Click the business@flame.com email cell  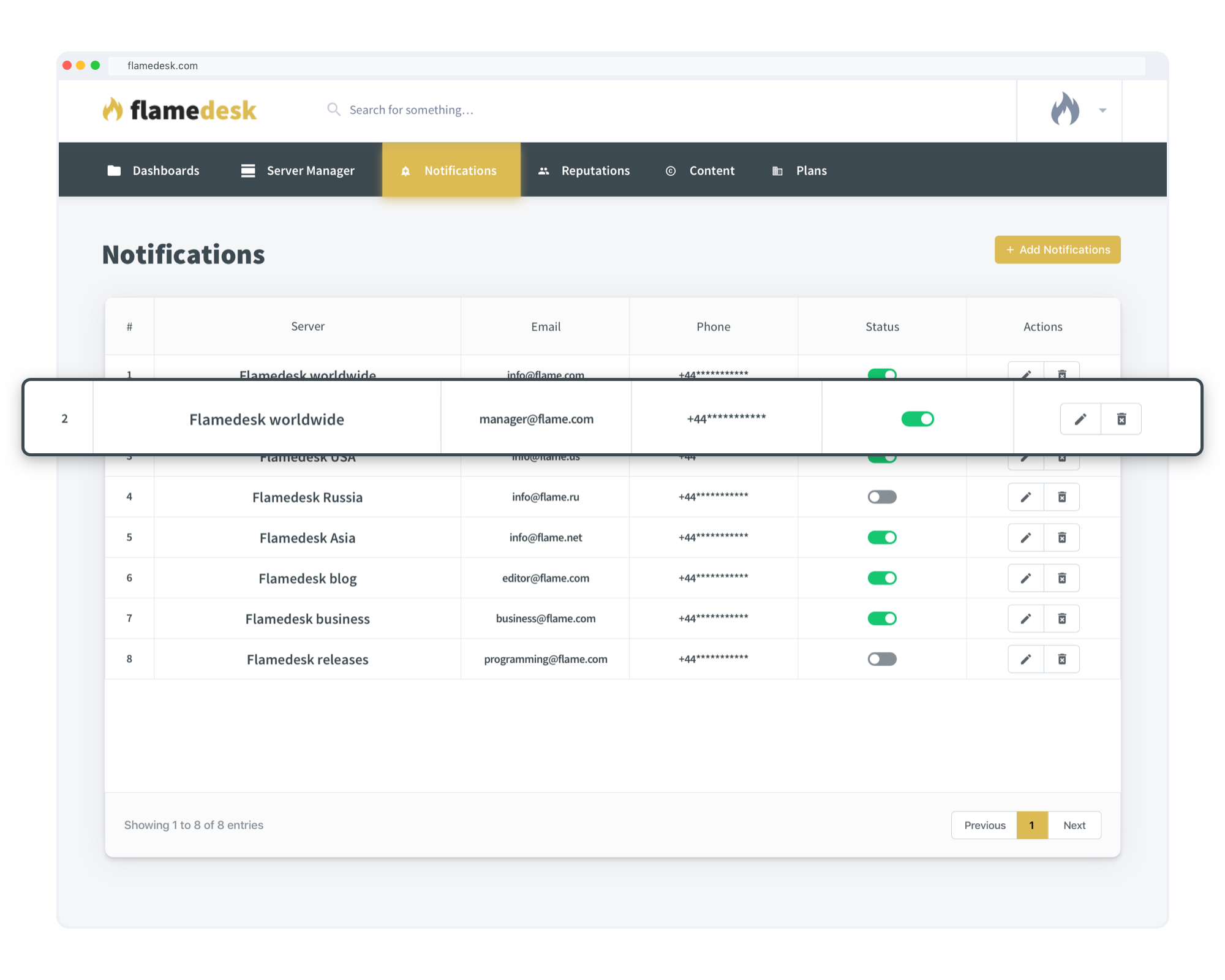click(546, 619)
